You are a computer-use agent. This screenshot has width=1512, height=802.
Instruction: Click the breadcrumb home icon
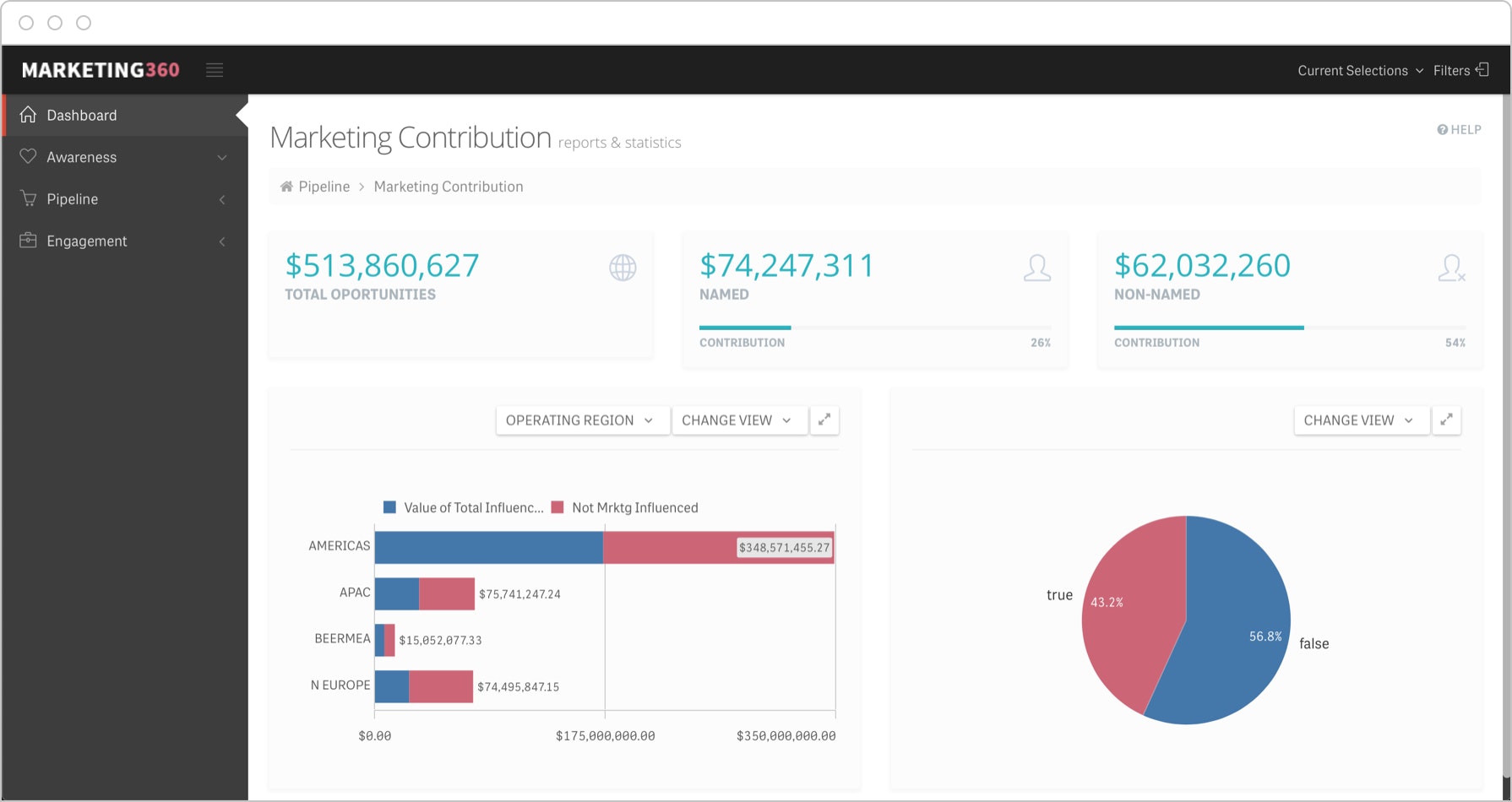click(x=286, y=187)
